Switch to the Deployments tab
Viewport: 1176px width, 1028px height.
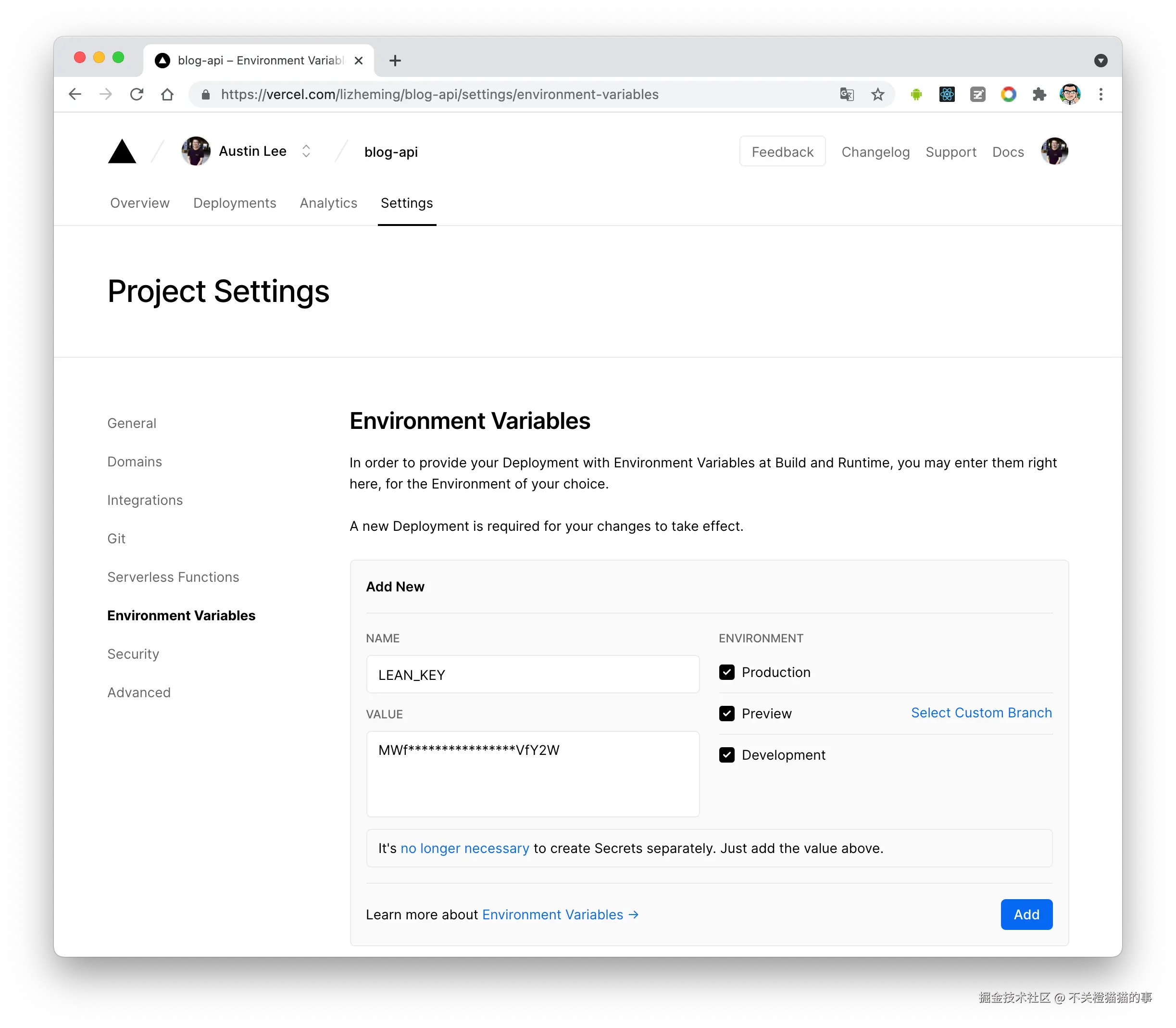click(235, 203)
